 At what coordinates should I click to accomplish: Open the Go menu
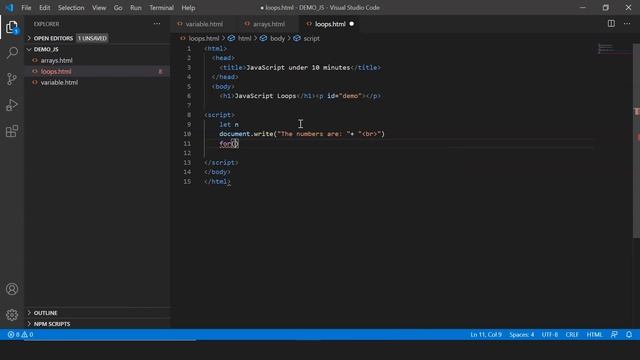tap(118, 8)
